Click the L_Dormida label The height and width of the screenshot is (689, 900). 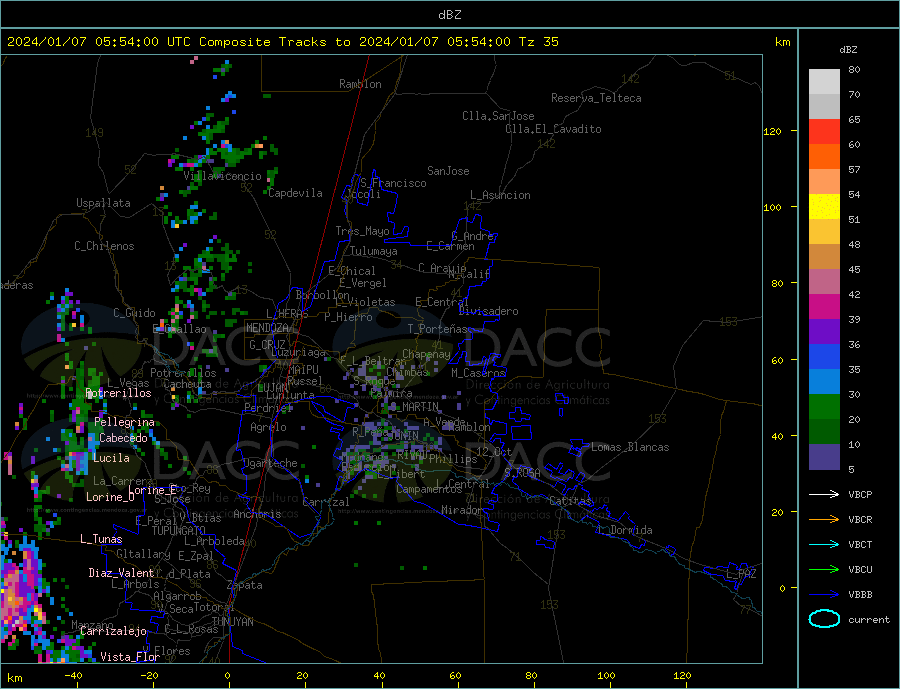[x=626, y=530]
